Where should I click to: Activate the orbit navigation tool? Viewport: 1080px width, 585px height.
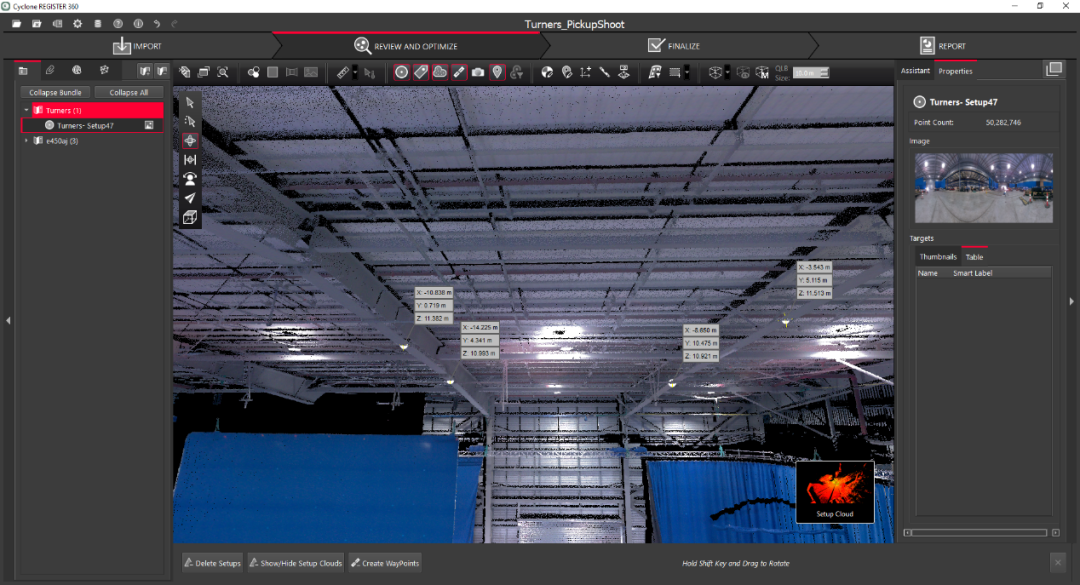click(190, 140)
